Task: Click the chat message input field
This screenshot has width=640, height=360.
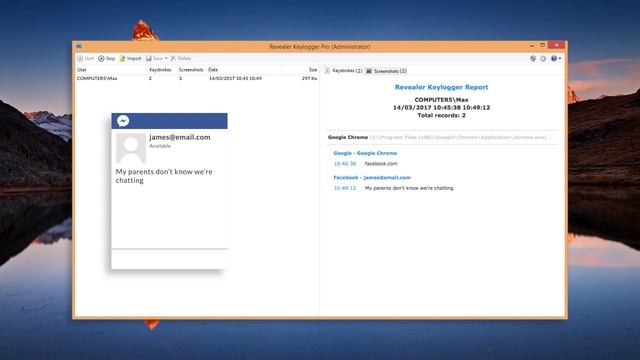Action: pyautogui.click(x=169, y=259)
